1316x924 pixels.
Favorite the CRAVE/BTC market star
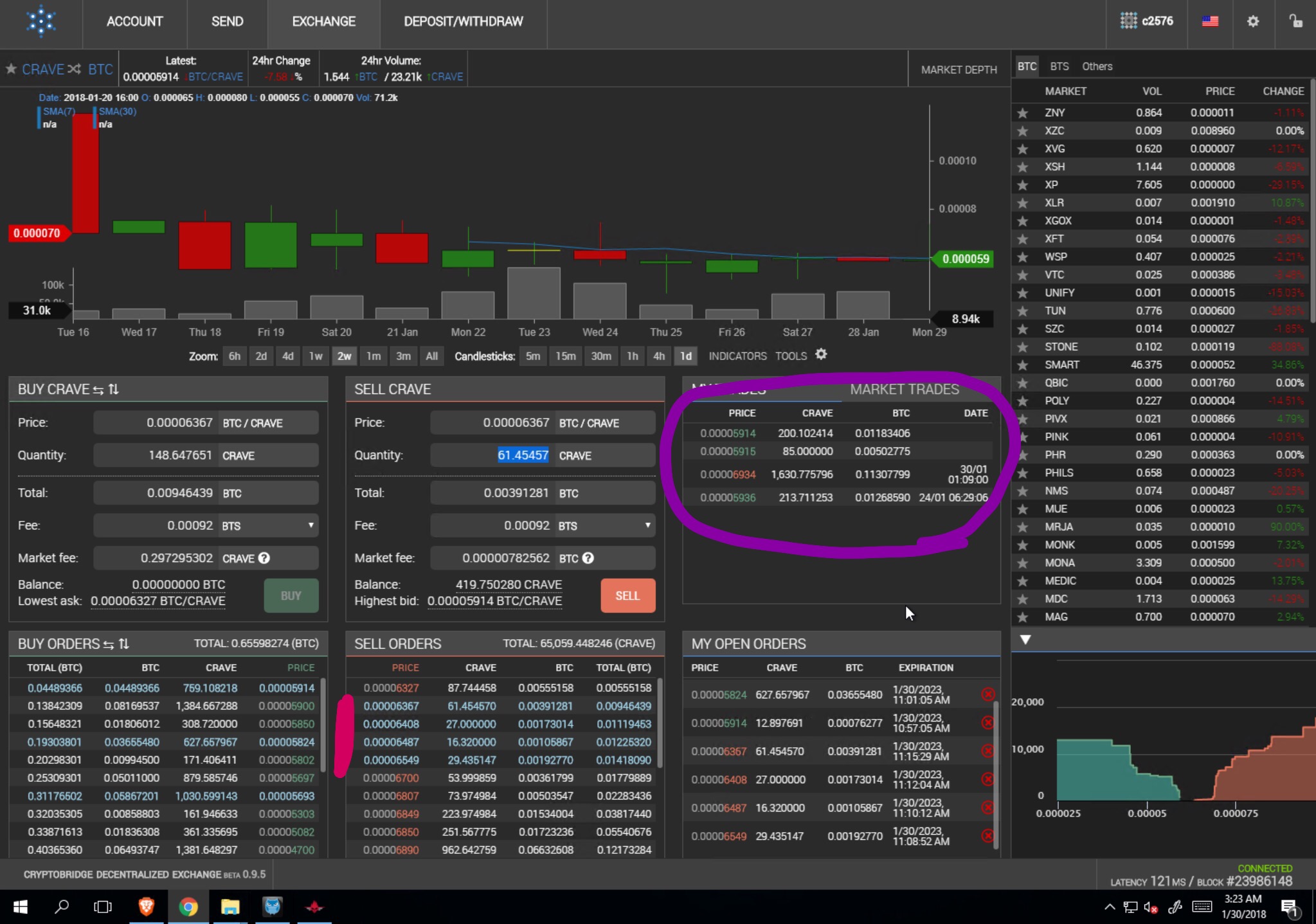coord(11,68)
